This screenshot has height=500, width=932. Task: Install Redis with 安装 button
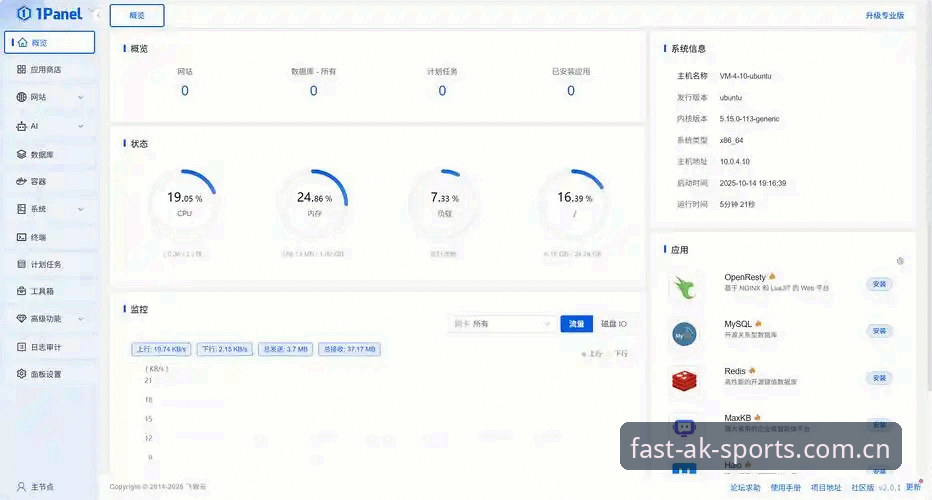[x=879, y=378]
